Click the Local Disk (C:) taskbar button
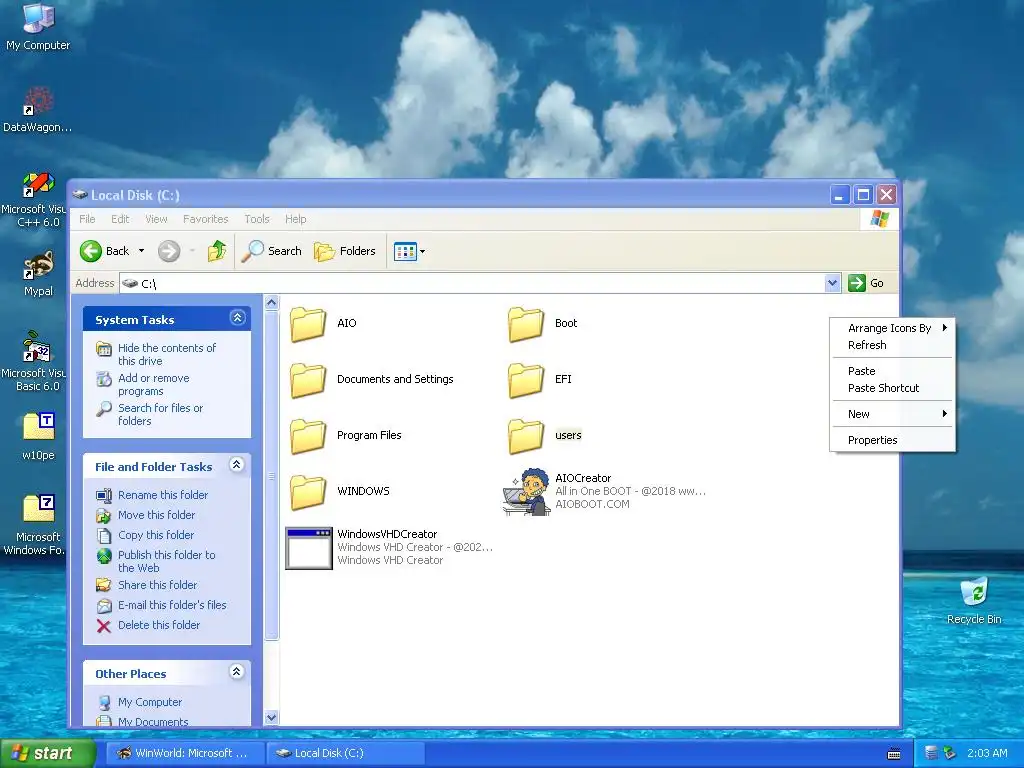Image resolution: width=1024 pixels, height=768 pixels. pyautogui.click(x=346, y=753)
